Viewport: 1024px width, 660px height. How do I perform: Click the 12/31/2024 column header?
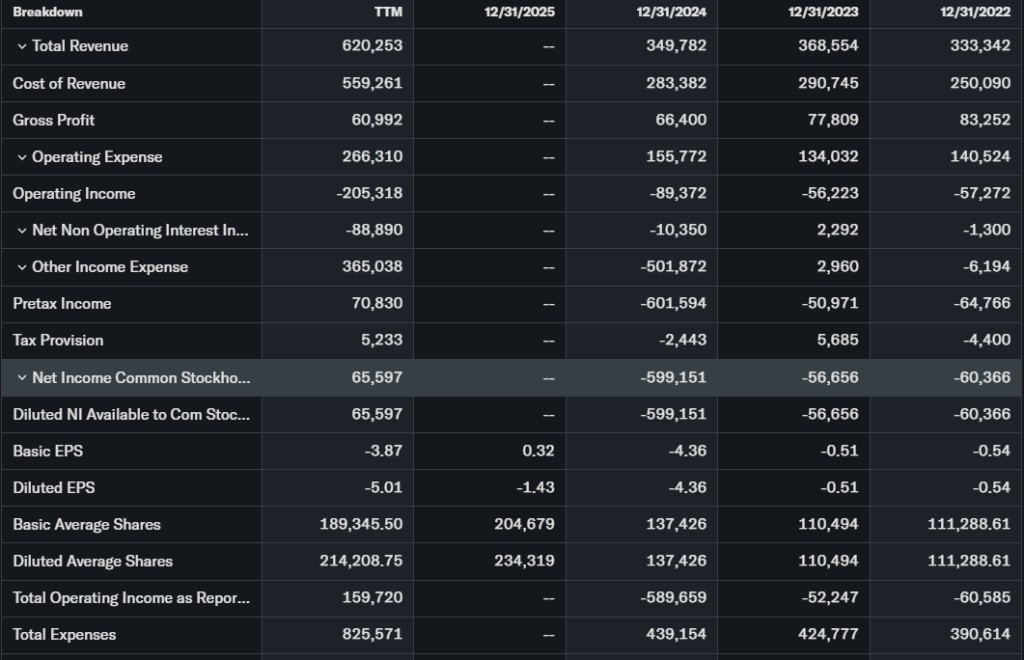(671, 12)
